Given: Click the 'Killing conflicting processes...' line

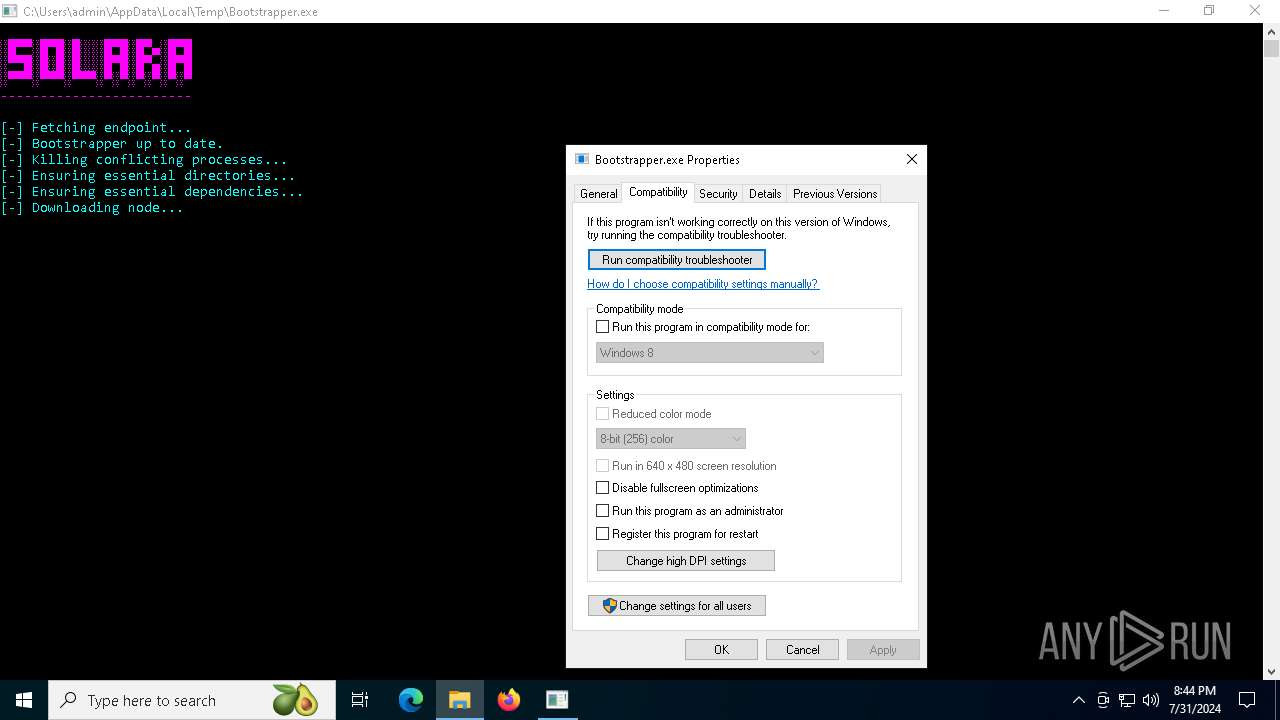Looking at the screenshot, I should [x=144, y=160].
